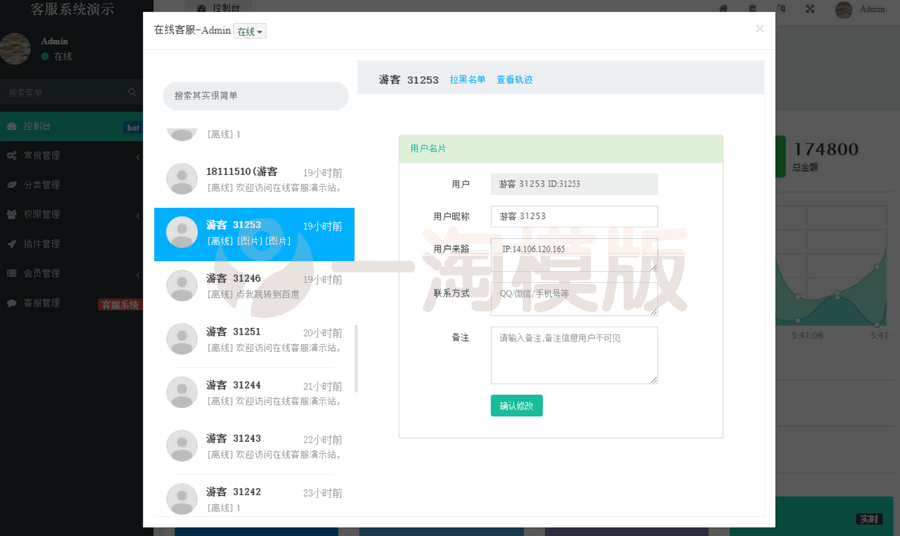Click the 查看轨迹 view track link
The image size is (900, 536).
[514, 80]
